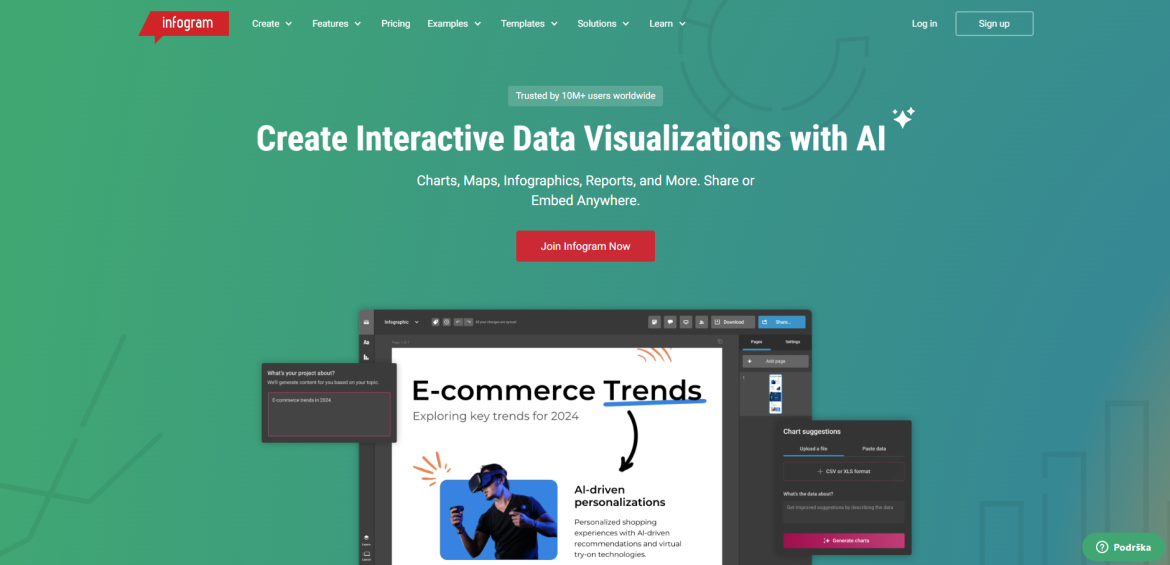Click the analytics icon beside Download
The height and width of the screenshot is (565, 1170).
(x=701, y=322)
